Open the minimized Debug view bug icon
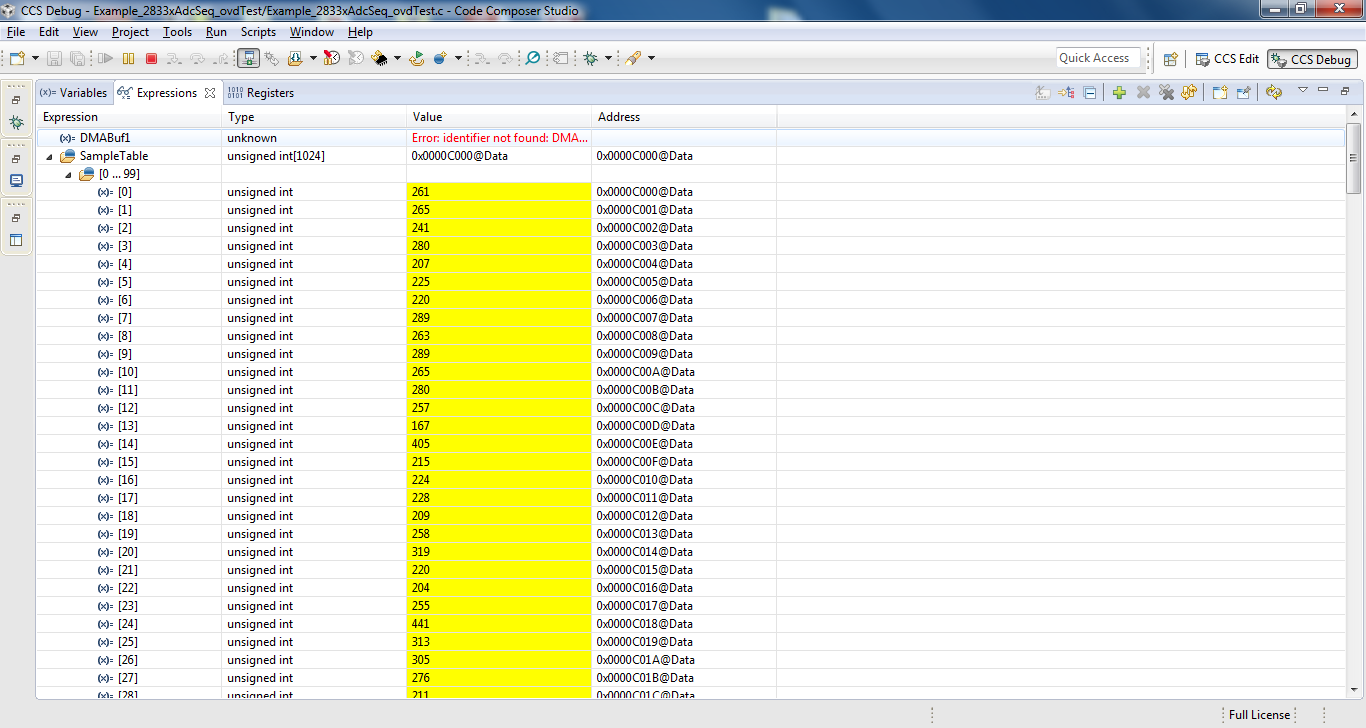1366x728 pixels. pyautogui.click(x=16, y=123)
